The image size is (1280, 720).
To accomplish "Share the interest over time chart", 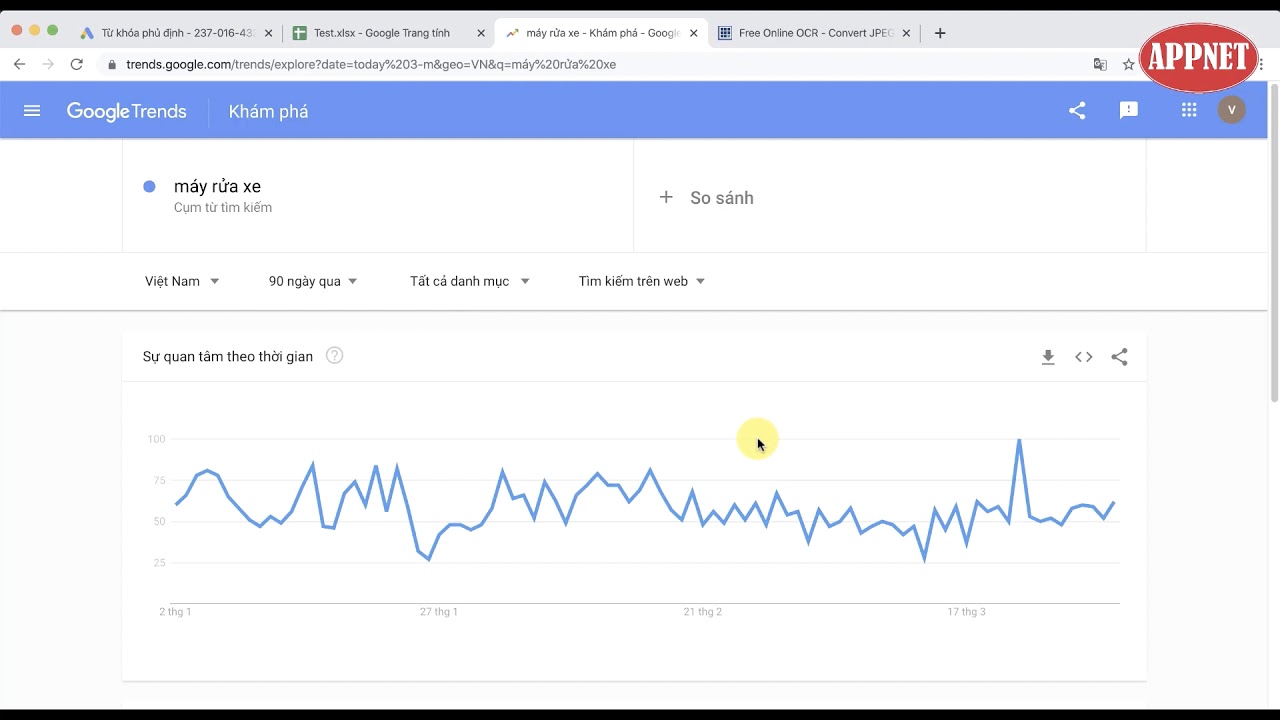I will 1120,357.
